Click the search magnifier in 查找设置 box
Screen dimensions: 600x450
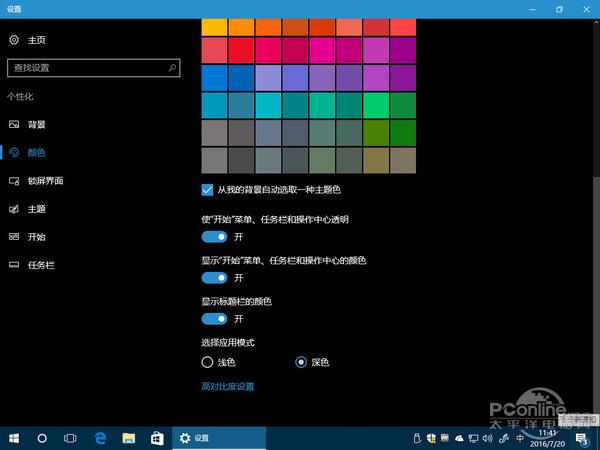[x=172, y=68]
